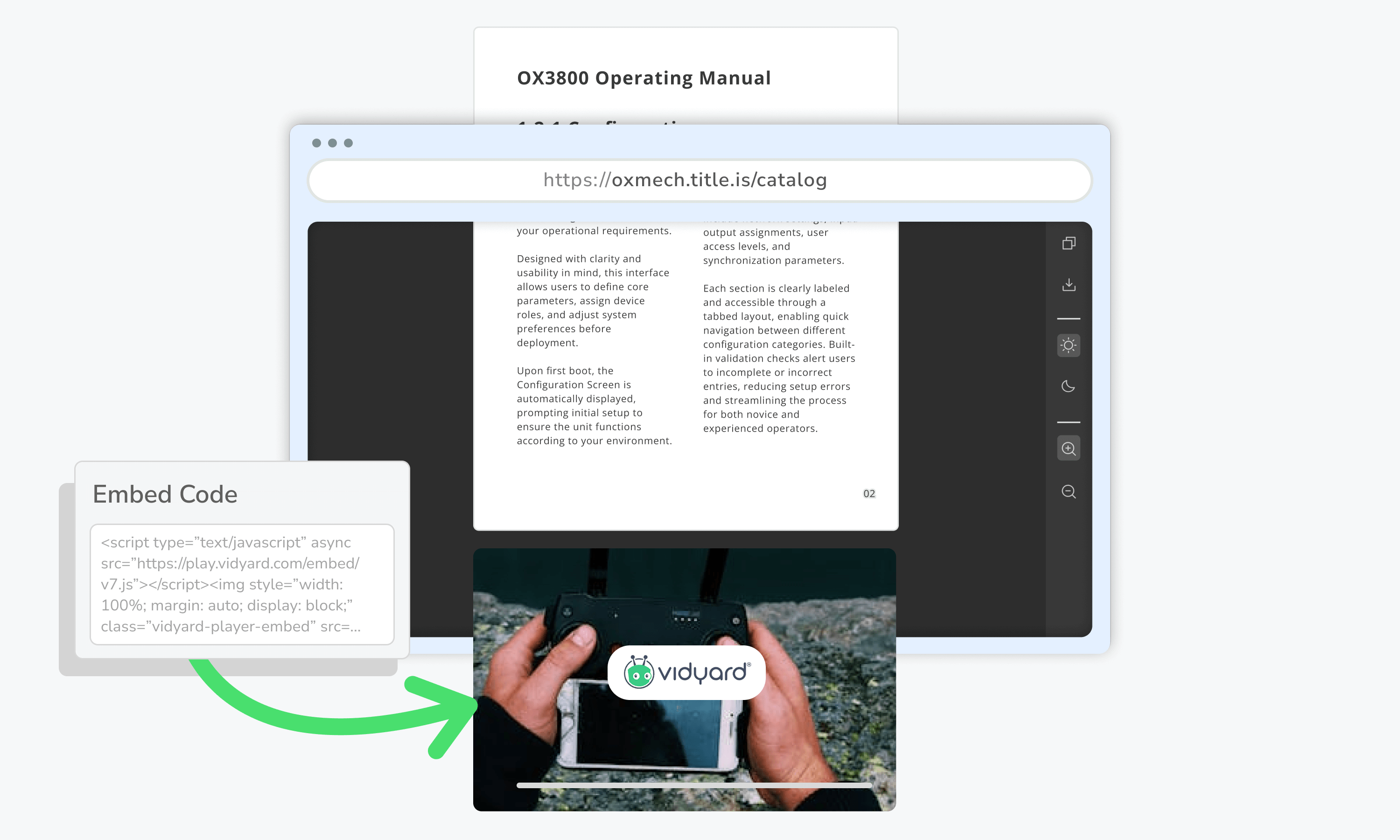Click the copy/duplicate pages icon in viewer sidebar

click(1068, 244)
